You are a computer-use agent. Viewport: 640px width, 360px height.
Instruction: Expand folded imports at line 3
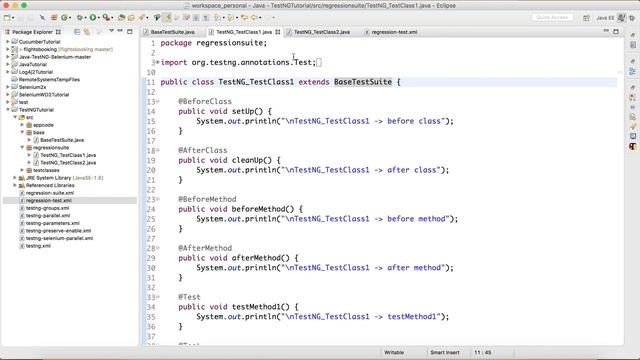158,62
